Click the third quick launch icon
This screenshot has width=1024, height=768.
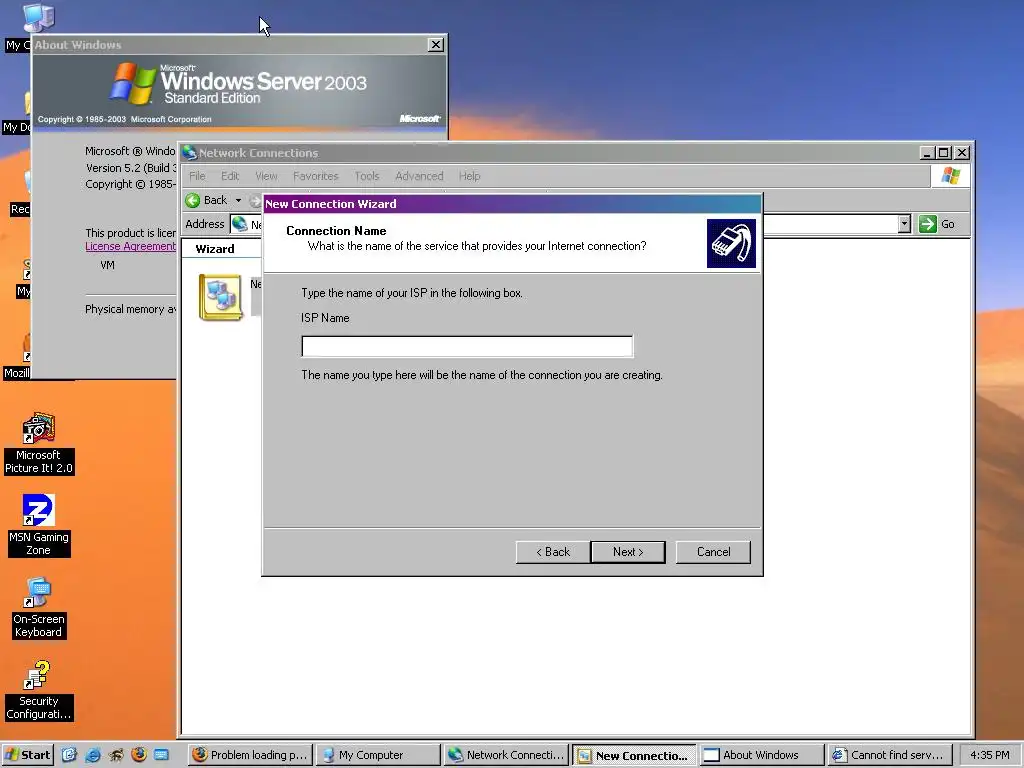pos(116,755)
